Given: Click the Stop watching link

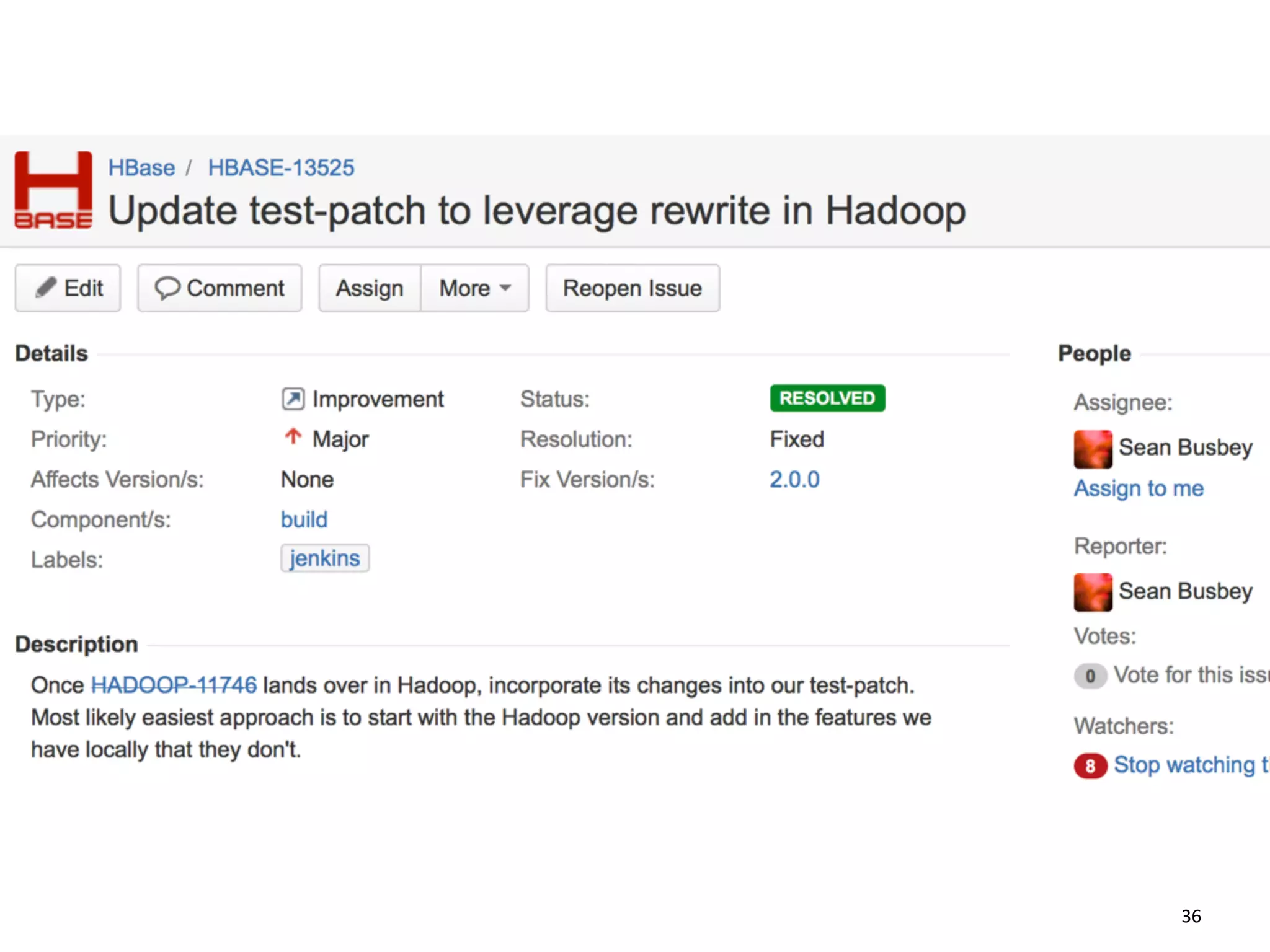Looking at the screenshot, I should click(1189, 765).
